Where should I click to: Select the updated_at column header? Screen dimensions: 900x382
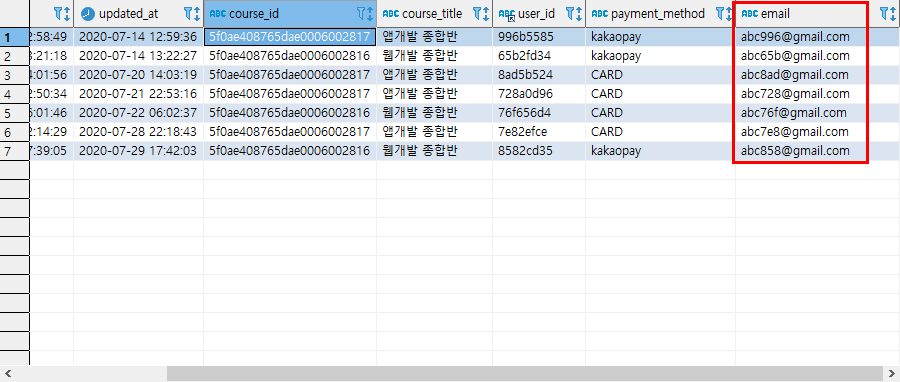(x=138, y=14)
